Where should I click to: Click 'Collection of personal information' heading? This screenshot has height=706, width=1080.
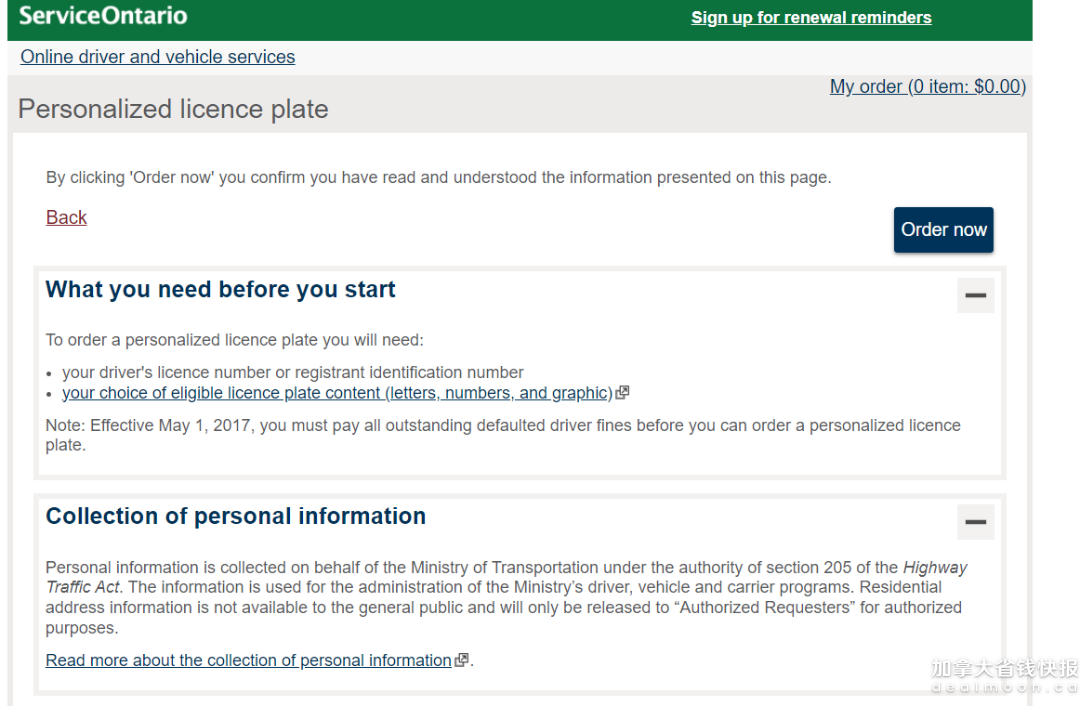(236, 516)
